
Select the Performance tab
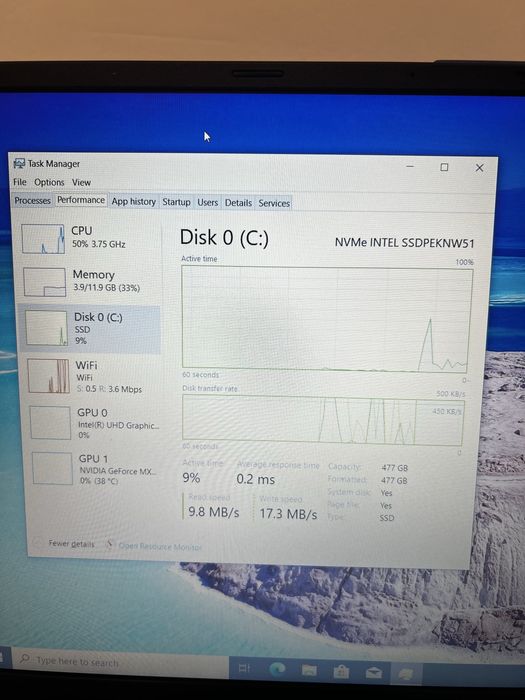81,200
